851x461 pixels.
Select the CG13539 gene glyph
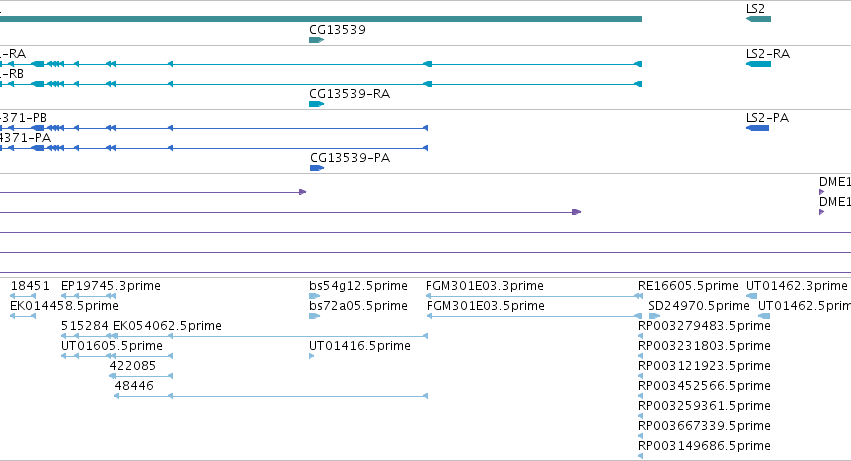click(316, 40)
